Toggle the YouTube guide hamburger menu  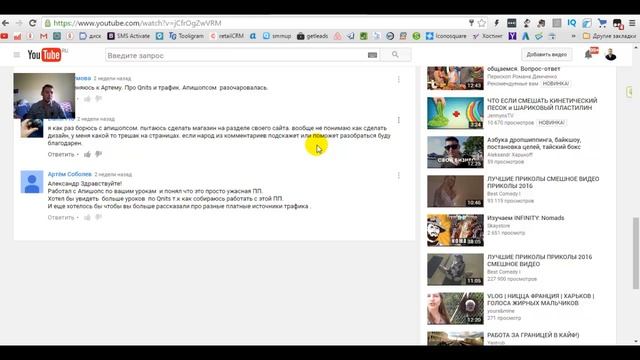click(x=17, y=55)
